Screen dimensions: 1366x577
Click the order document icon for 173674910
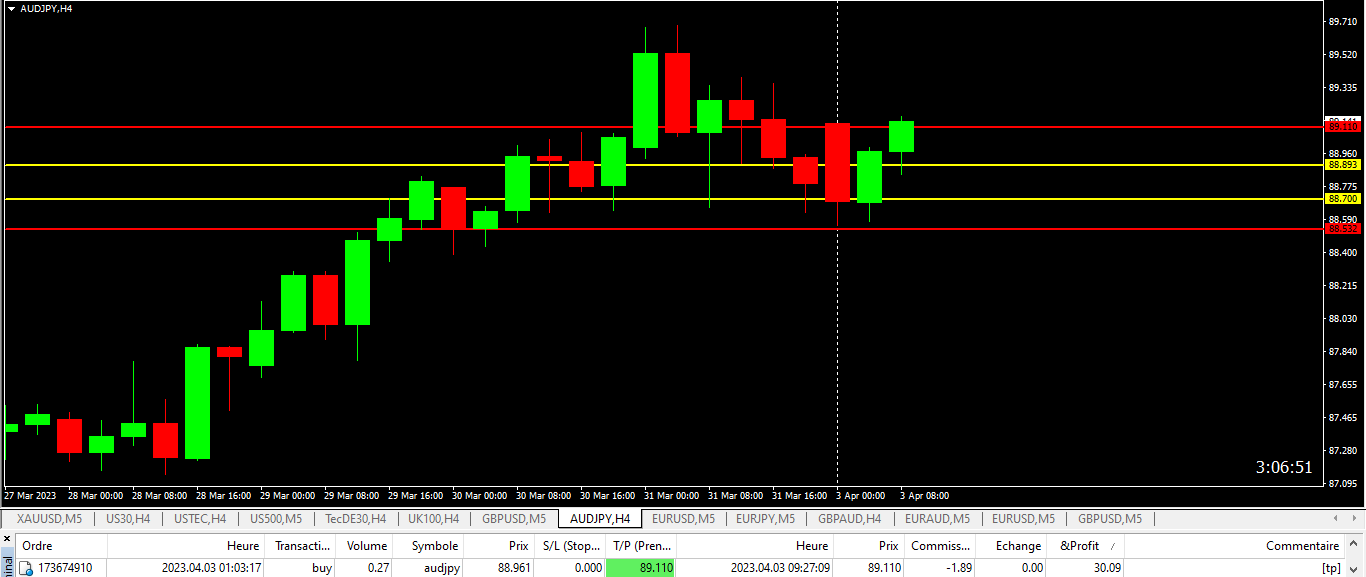coord(26,568)
